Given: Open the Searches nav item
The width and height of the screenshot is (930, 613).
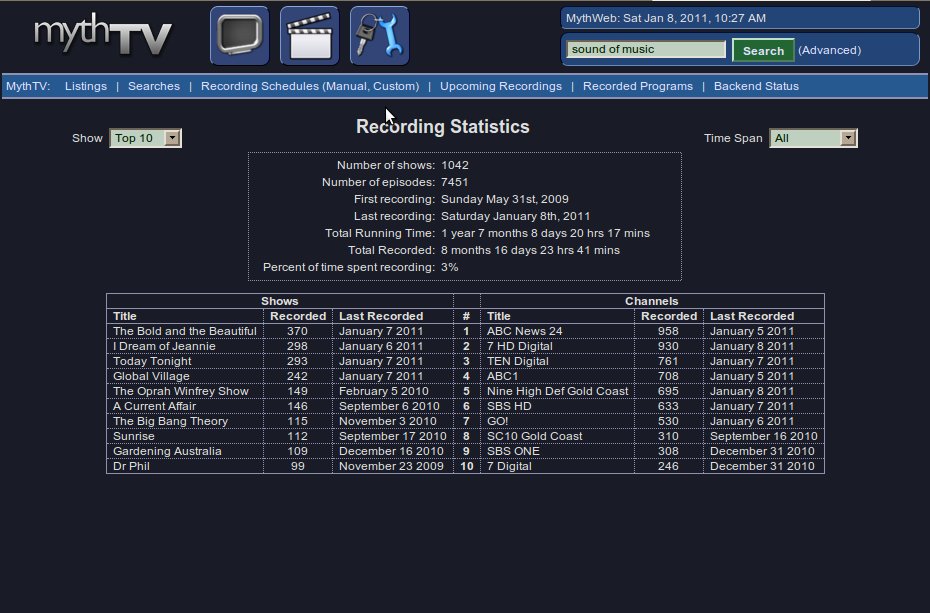Looking at the screenshot, I should point(154,86).
